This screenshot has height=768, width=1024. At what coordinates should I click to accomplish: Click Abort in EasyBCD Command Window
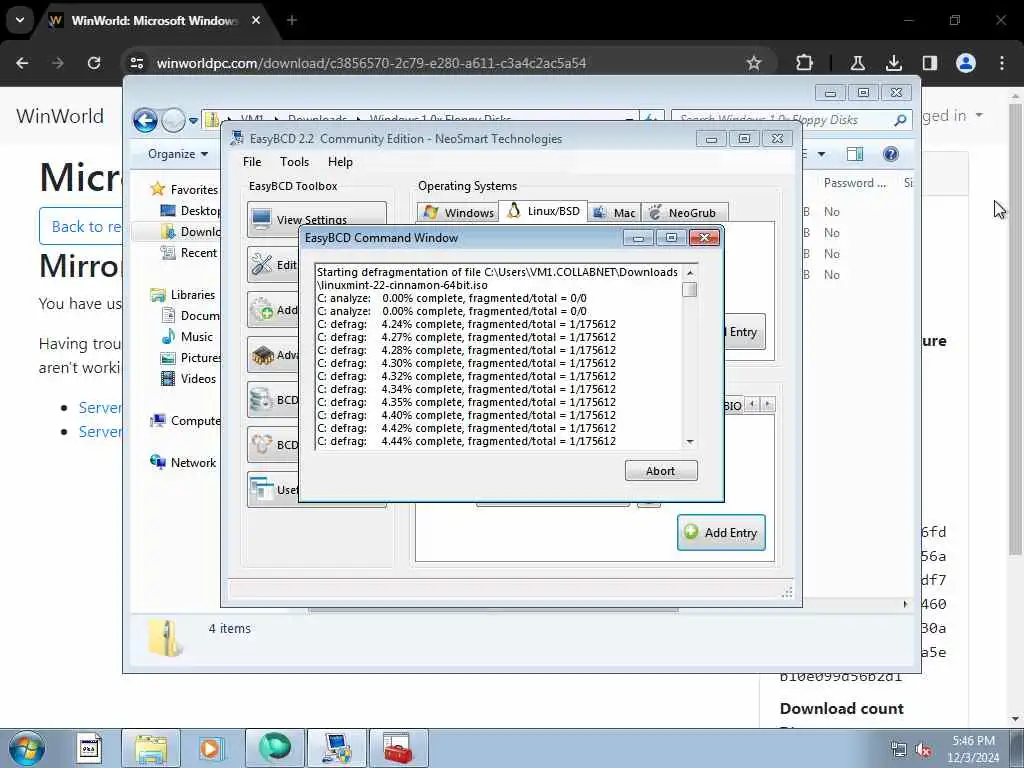[x=661, y=471]
